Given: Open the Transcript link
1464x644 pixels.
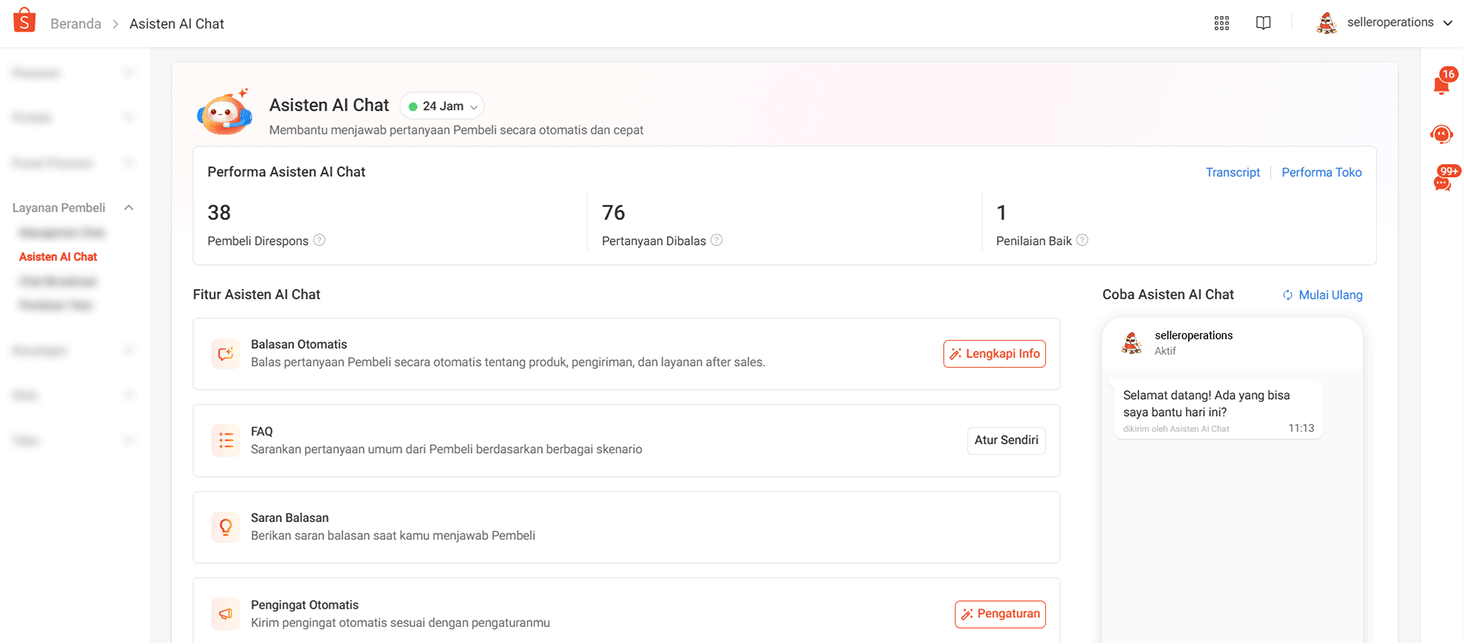Looking at the screenshot, I should 1233,172.
